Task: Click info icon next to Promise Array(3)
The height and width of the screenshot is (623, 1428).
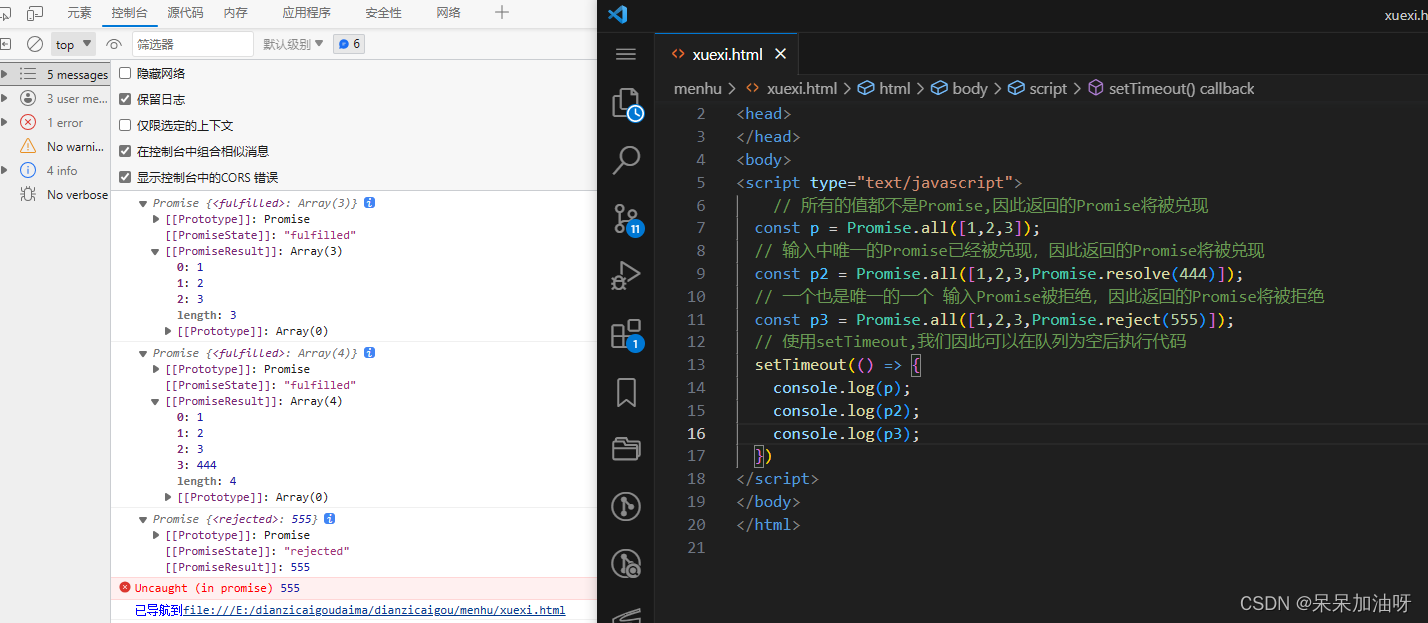Action: coord(369,202)
